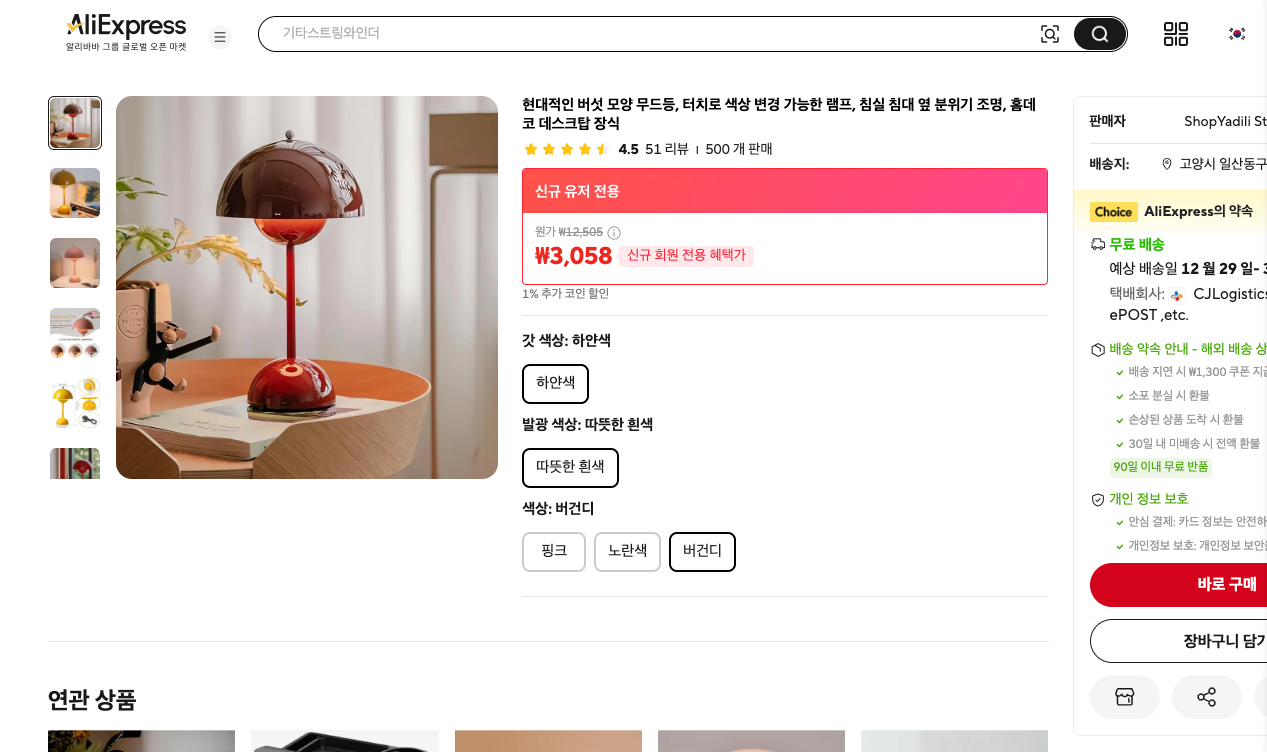The width and height of the screenshot is (1267, 752).
Task: Expand the 개인 정보 보호 section
Action: 1149,498
